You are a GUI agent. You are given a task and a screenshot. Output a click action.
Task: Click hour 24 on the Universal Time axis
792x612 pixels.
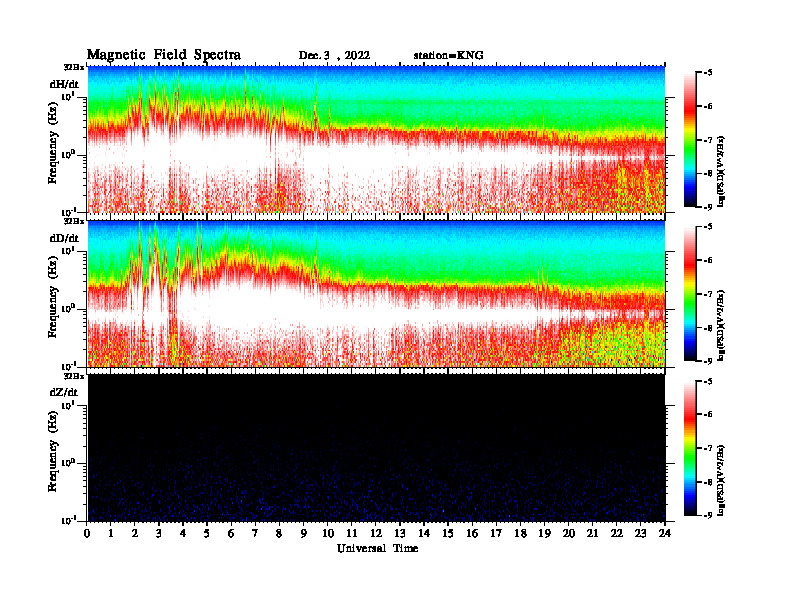[x=665, y=534]
